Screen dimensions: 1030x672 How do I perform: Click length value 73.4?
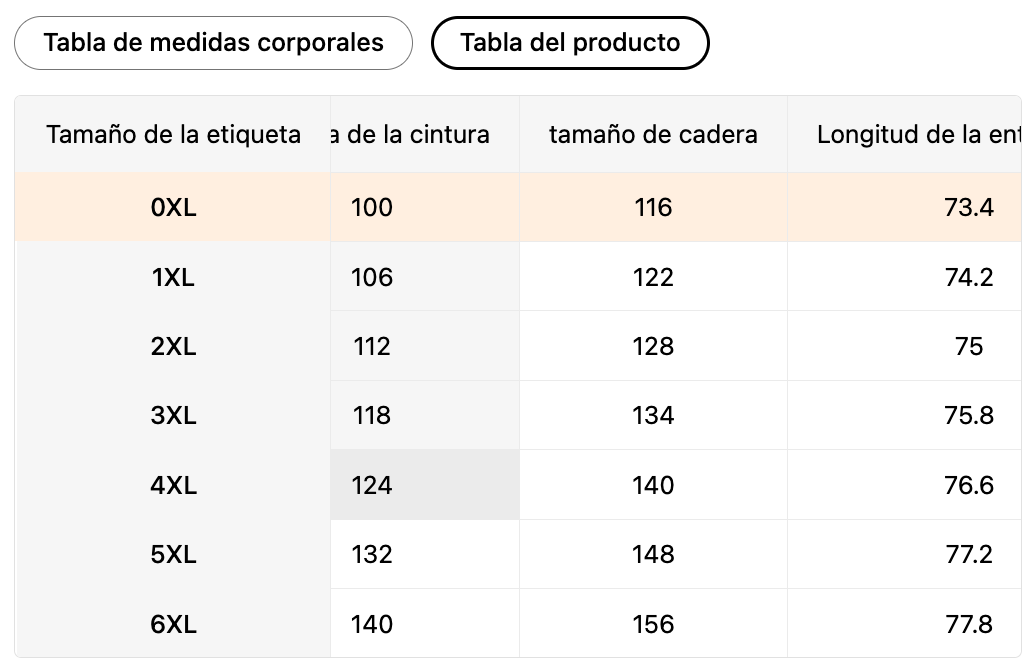[x=968, y=208]
